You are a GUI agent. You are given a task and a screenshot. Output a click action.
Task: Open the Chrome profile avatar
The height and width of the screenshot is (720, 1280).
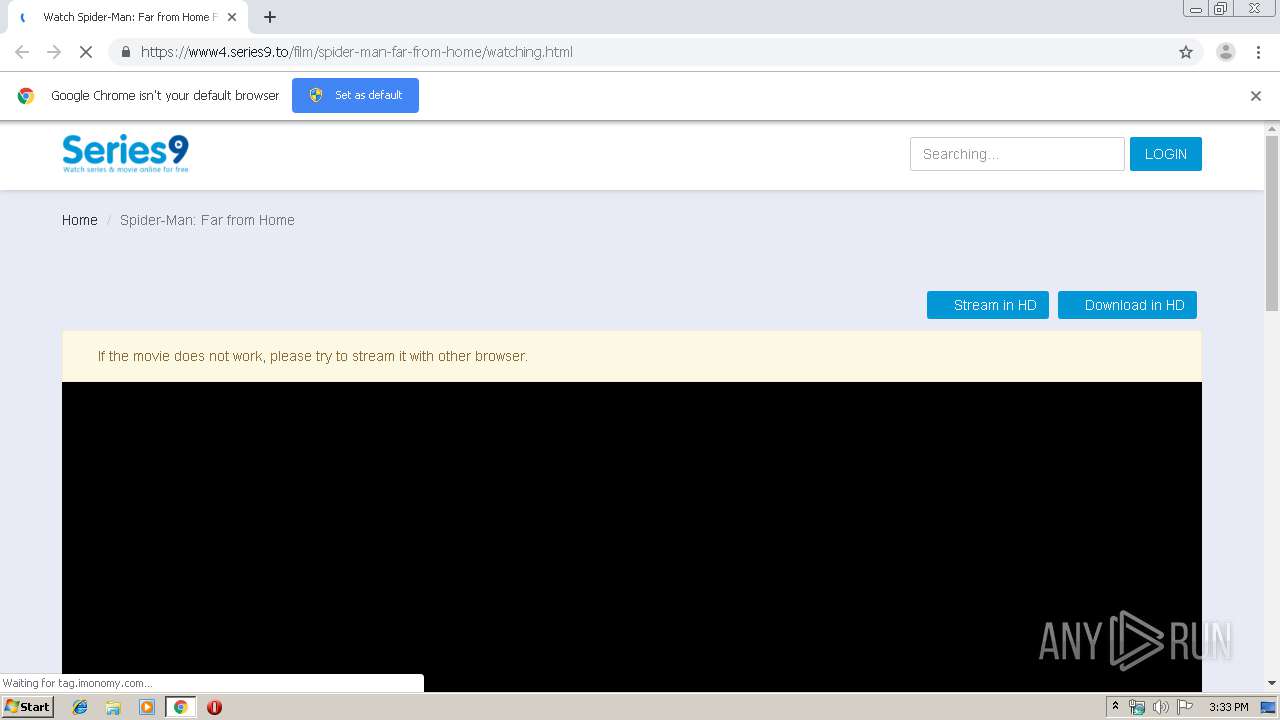coord(1225,52)
